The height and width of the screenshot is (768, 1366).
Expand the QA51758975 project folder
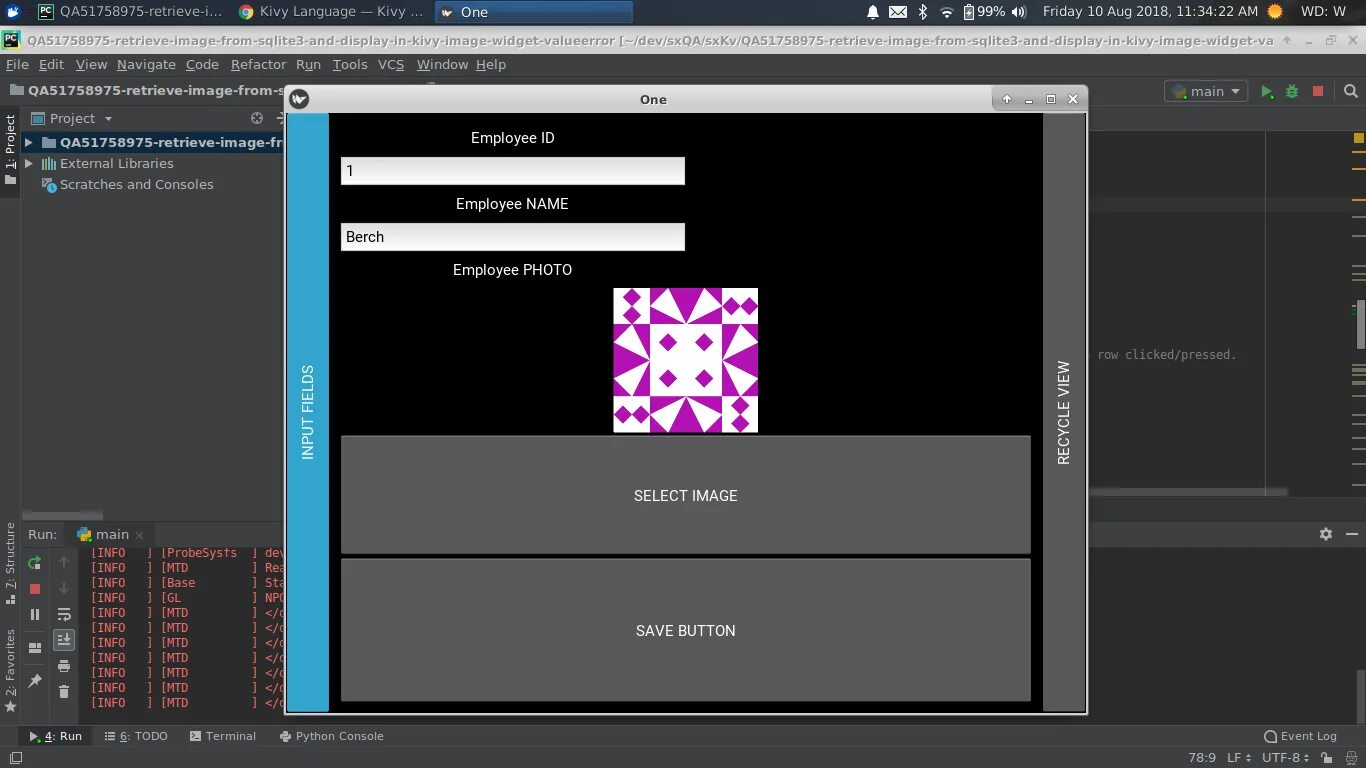coord(29,143)
